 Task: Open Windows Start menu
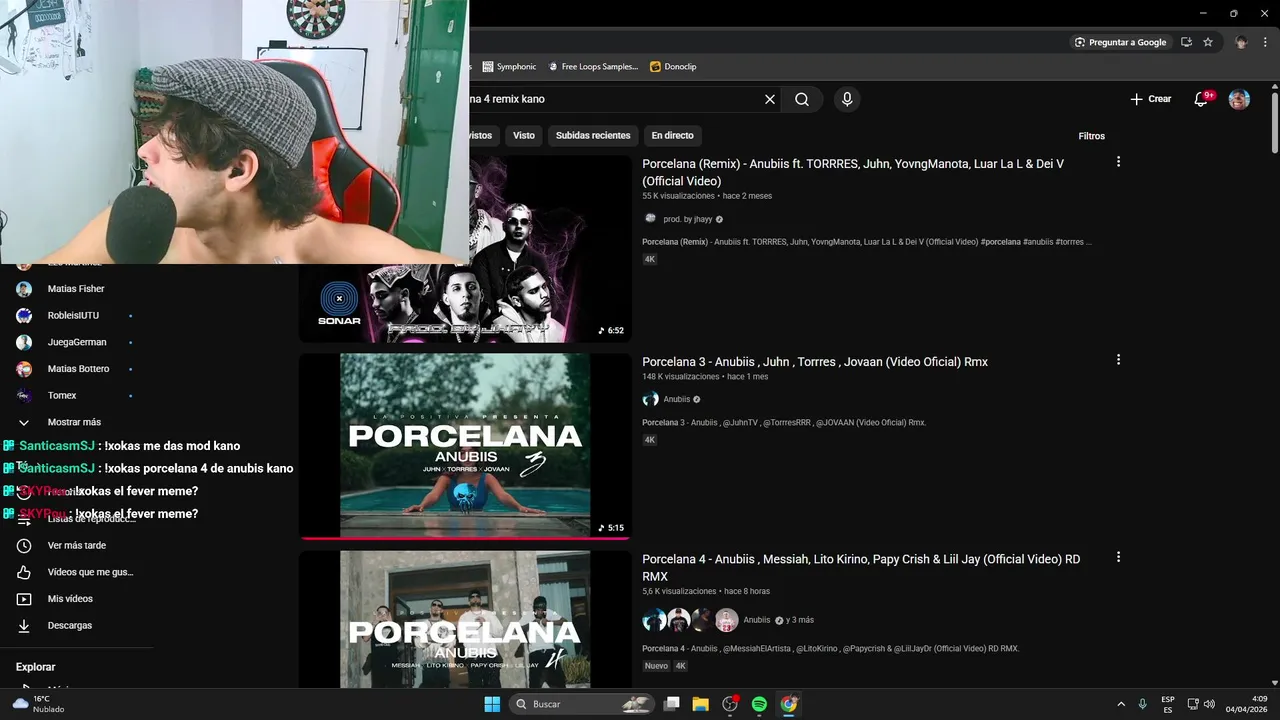(492, 704)
